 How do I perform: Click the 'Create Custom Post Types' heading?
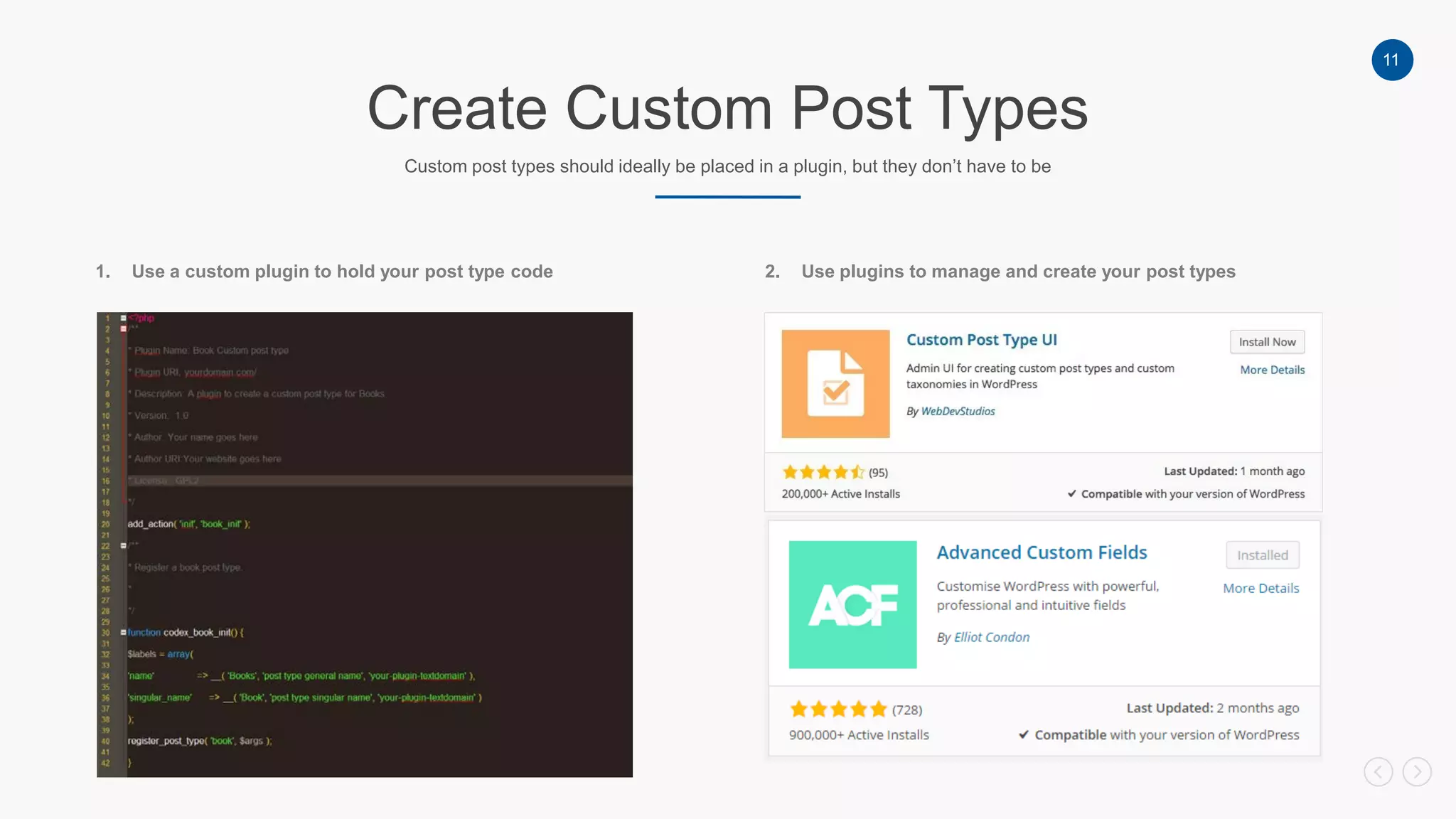(x=727, y=108)
